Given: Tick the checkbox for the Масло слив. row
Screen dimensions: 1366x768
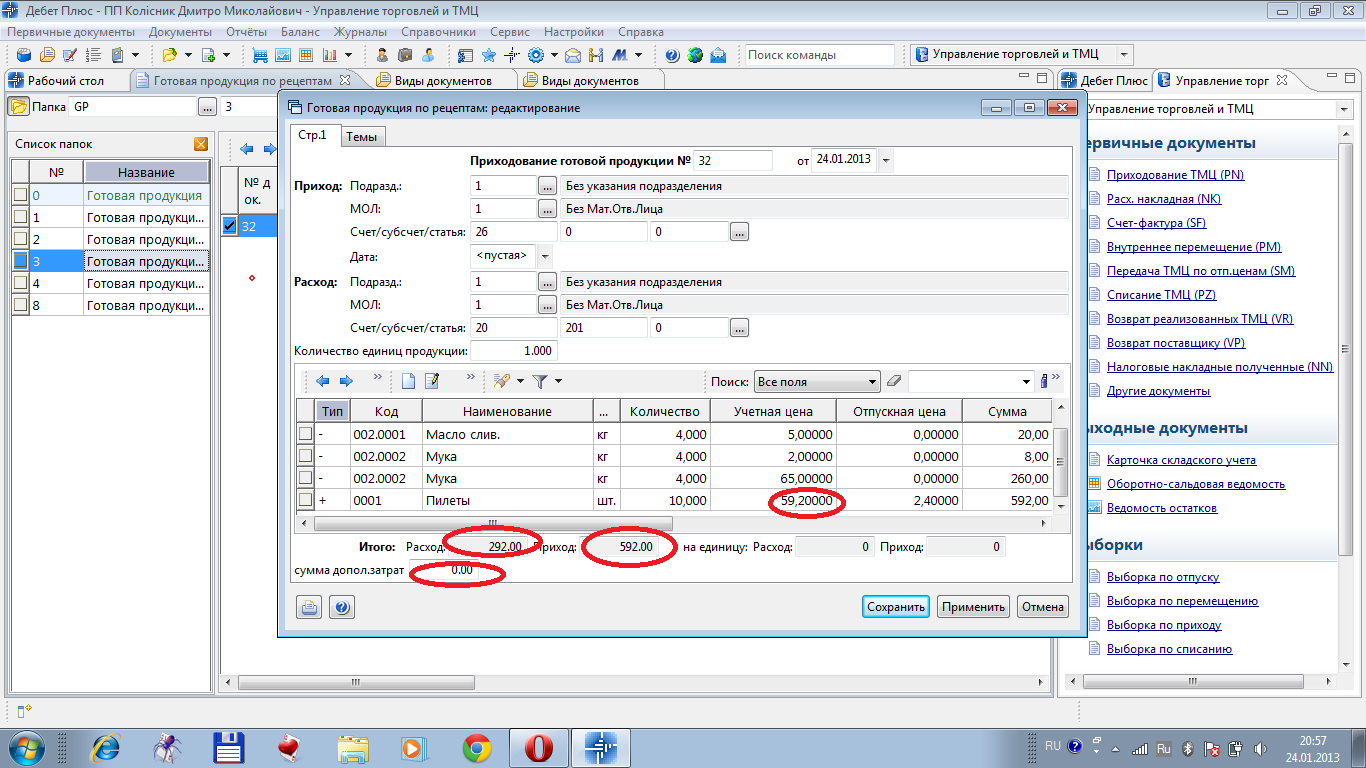Looking at the screenshot, I should [x=306, y=434].
